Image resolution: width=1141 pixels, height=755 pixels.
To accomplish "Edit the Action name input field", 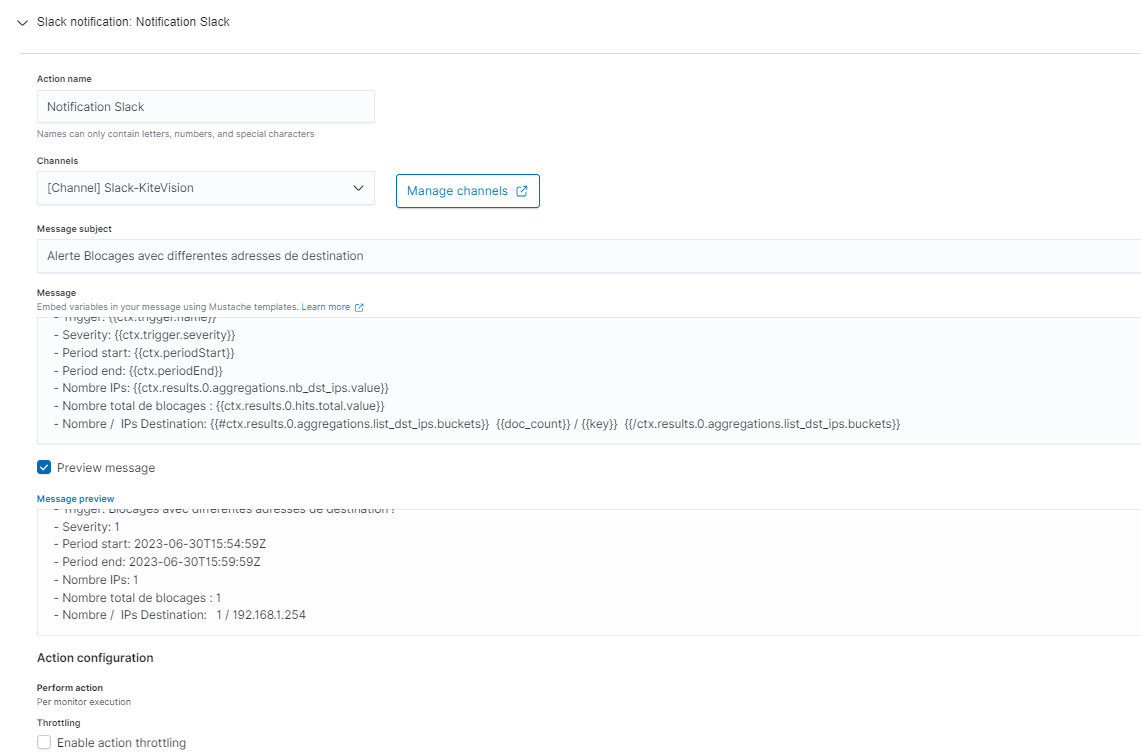I will pos(205,107).
